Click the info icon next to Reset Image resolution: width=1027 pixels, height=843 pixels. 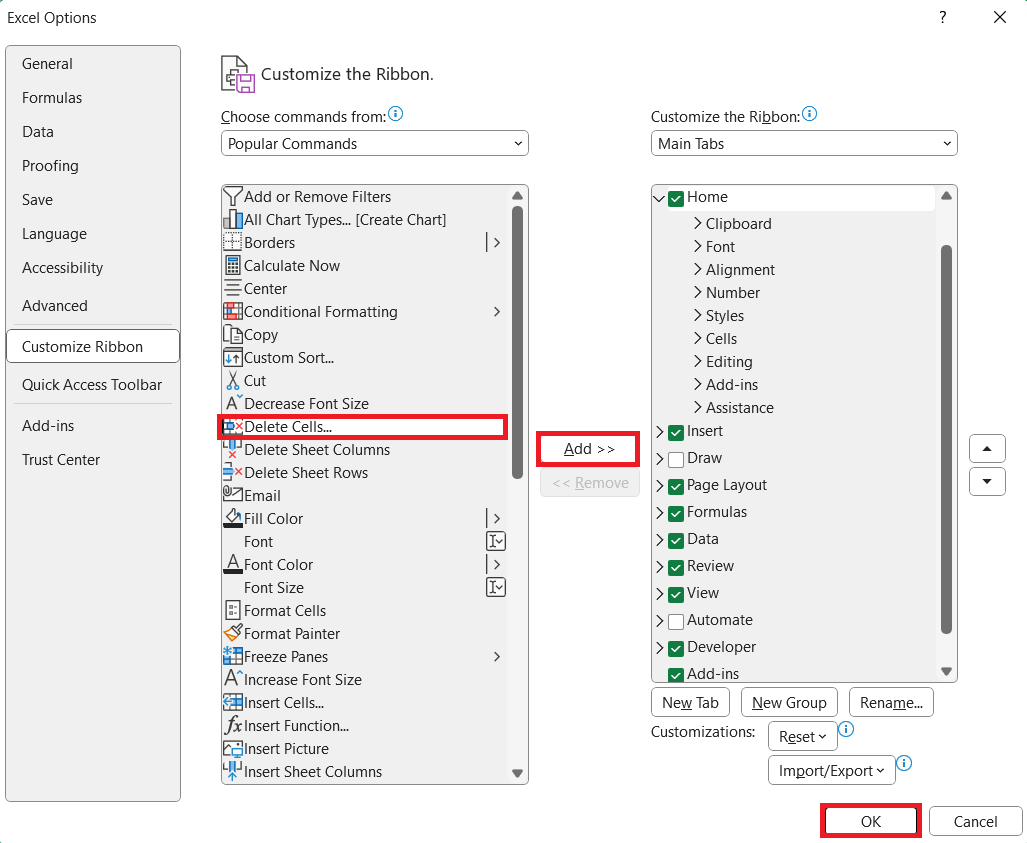(x=846, y=729)
